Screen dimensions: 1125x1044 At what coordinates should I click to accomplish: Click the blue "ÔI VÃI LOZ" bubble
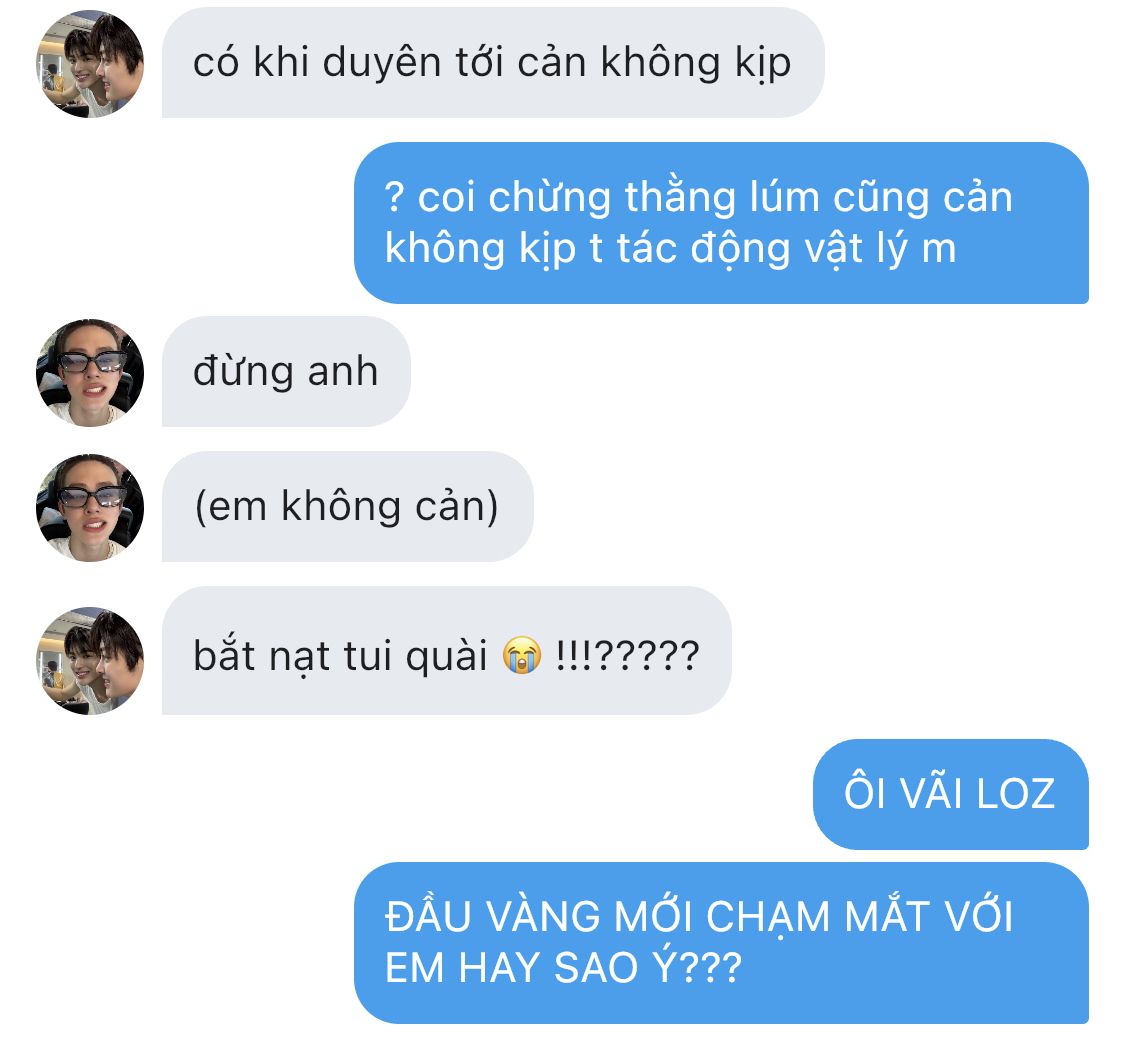coord(951,795)
